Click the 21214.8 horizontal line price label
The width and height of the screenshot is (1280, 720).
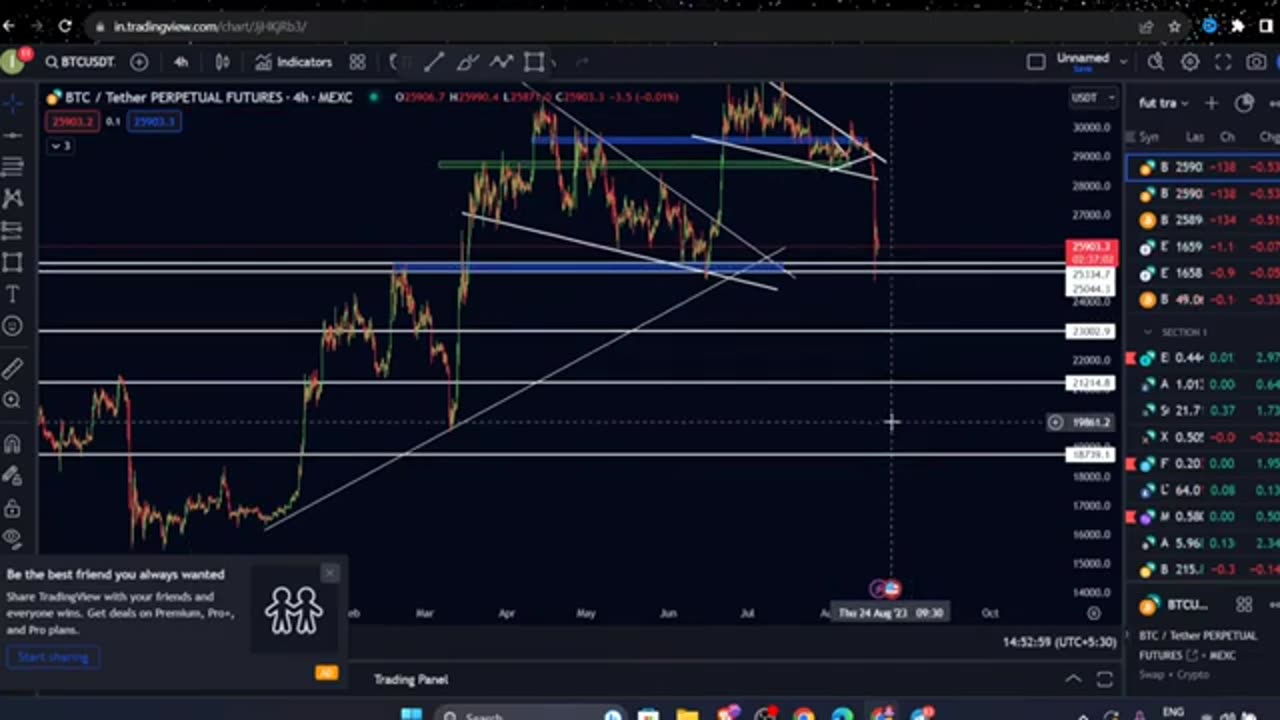1090,383
